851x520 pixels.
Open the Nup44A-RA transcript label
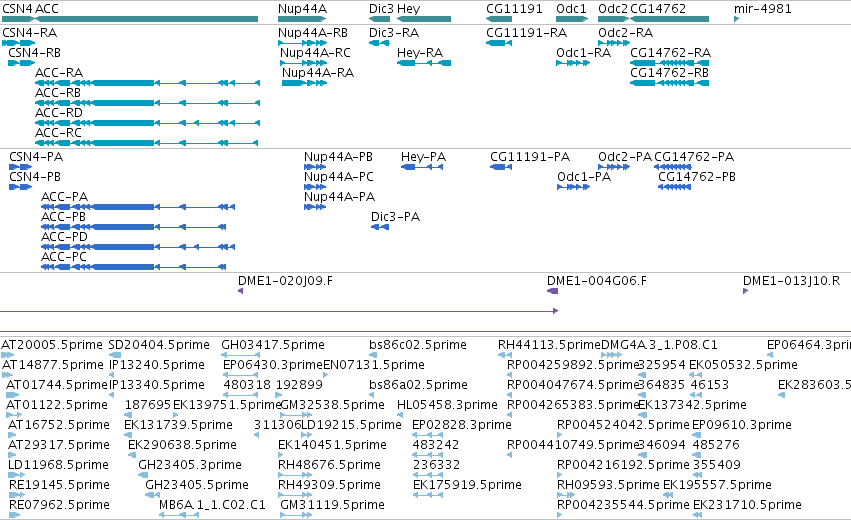tap(318, 73)
